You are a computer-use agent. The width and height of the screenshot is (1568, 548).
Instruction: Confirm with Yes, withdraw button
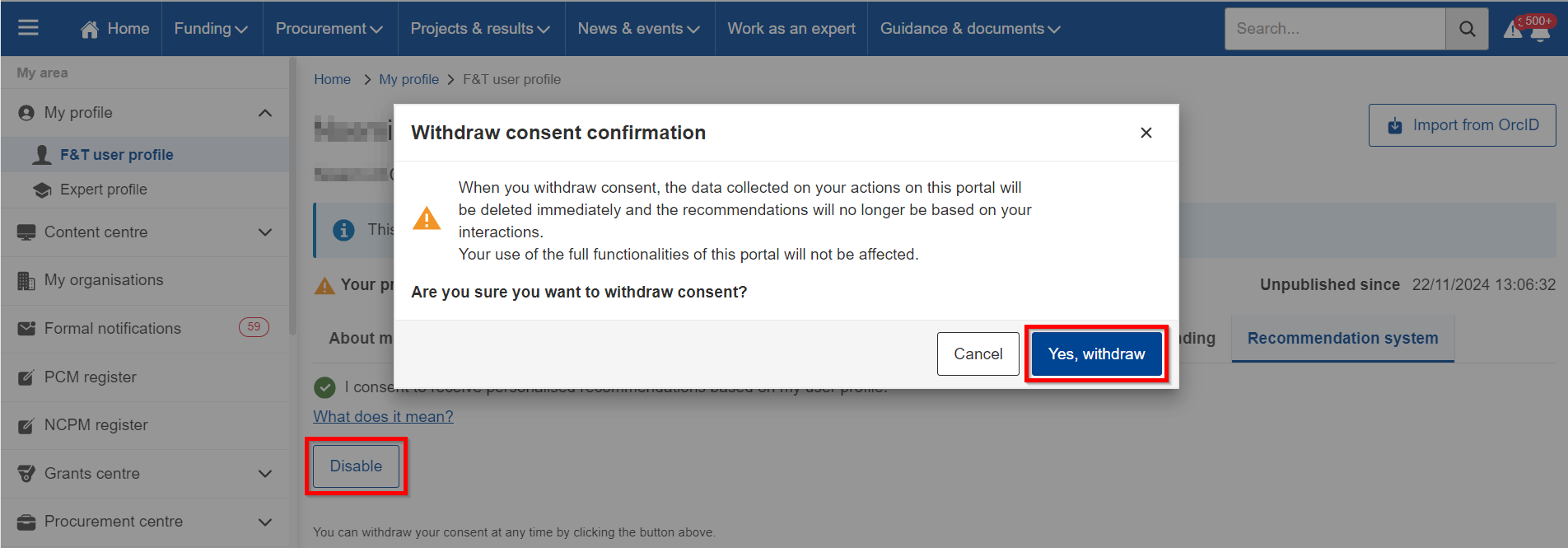(x=1096, y=354)
